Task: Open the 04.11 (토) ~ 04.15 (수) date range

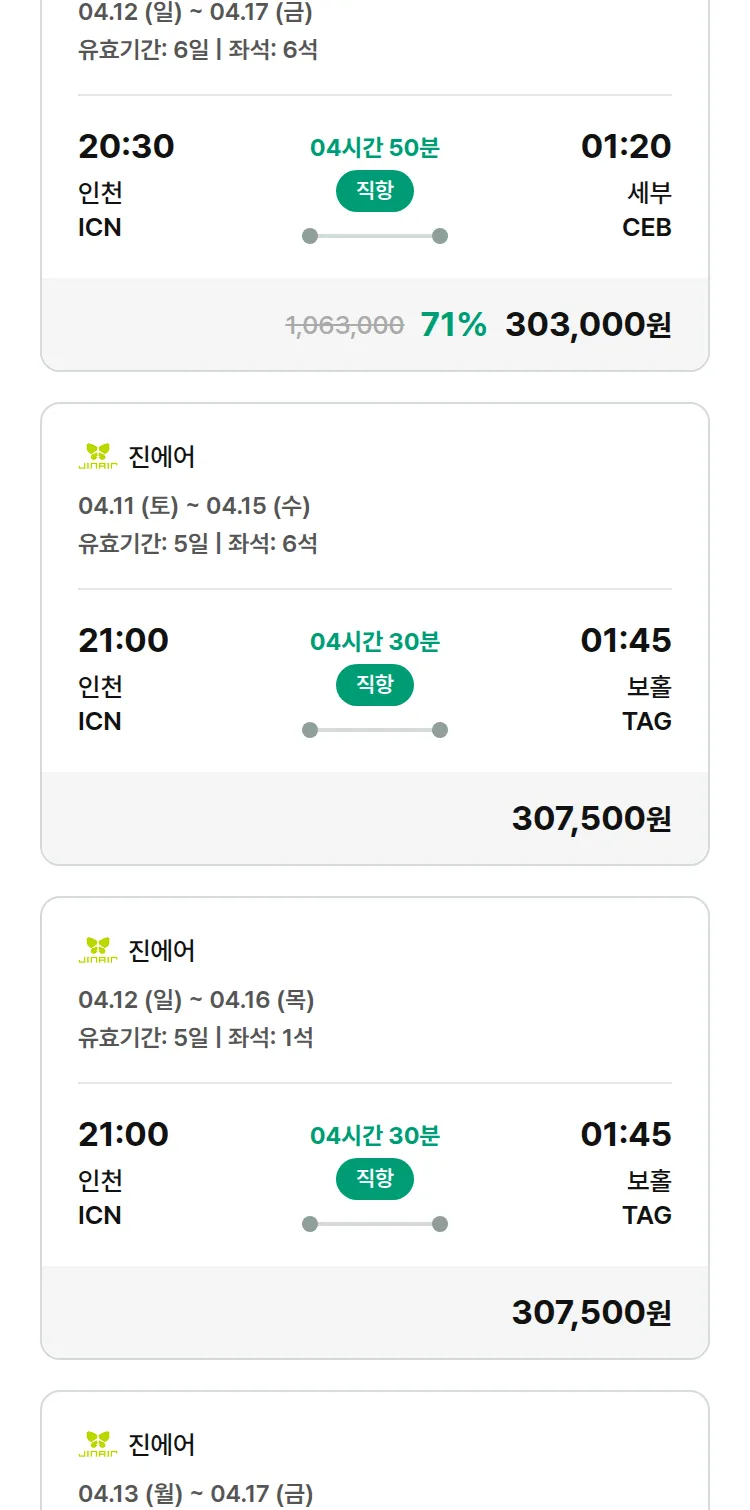Action: click(x=196, y=506)
